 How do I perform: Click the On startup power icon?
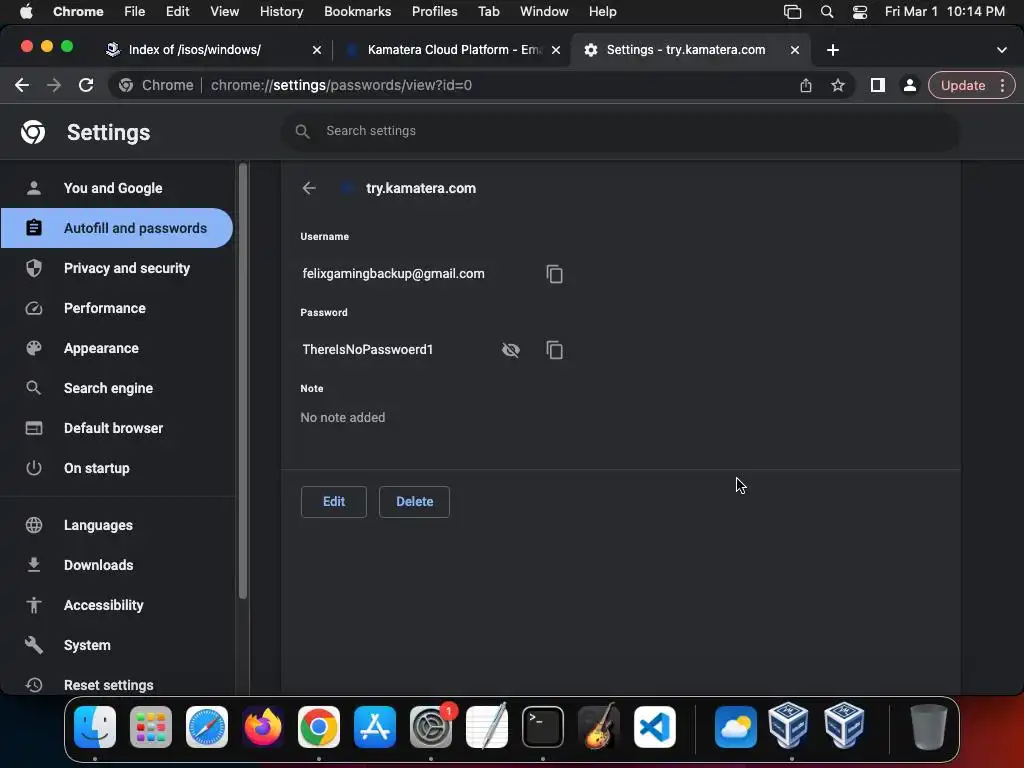(34, 468)
